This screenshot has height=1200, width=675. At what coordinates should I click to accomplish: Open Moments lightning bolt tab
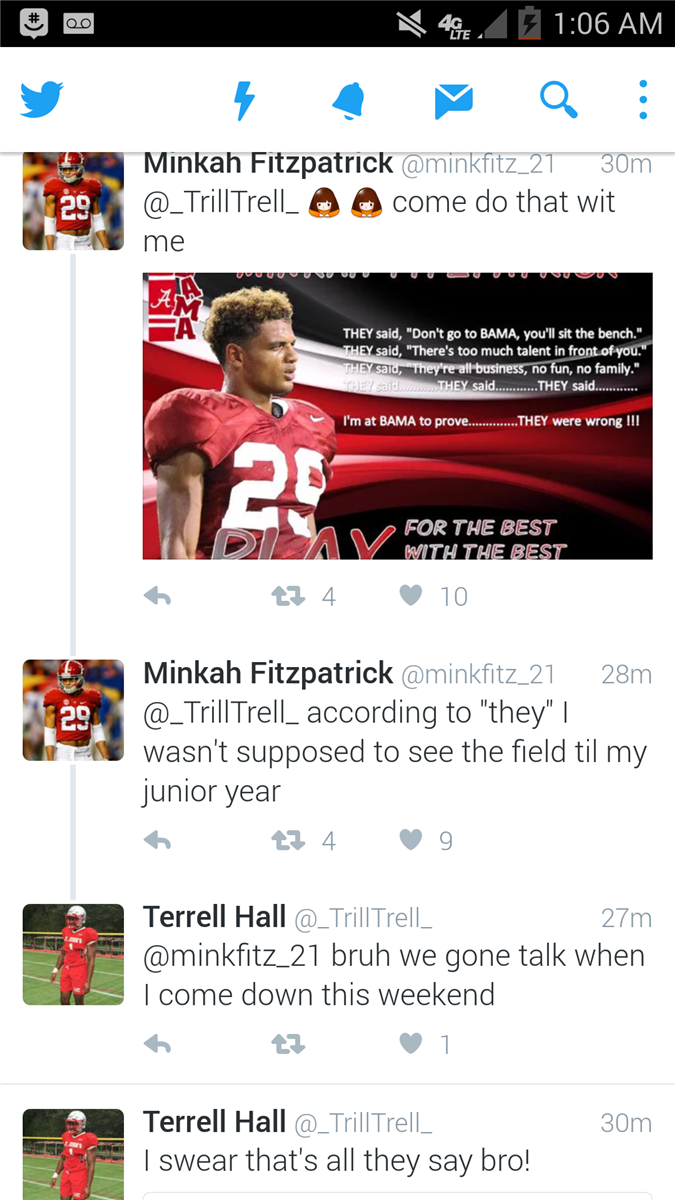pyautogui.click(x=244, y=100)
